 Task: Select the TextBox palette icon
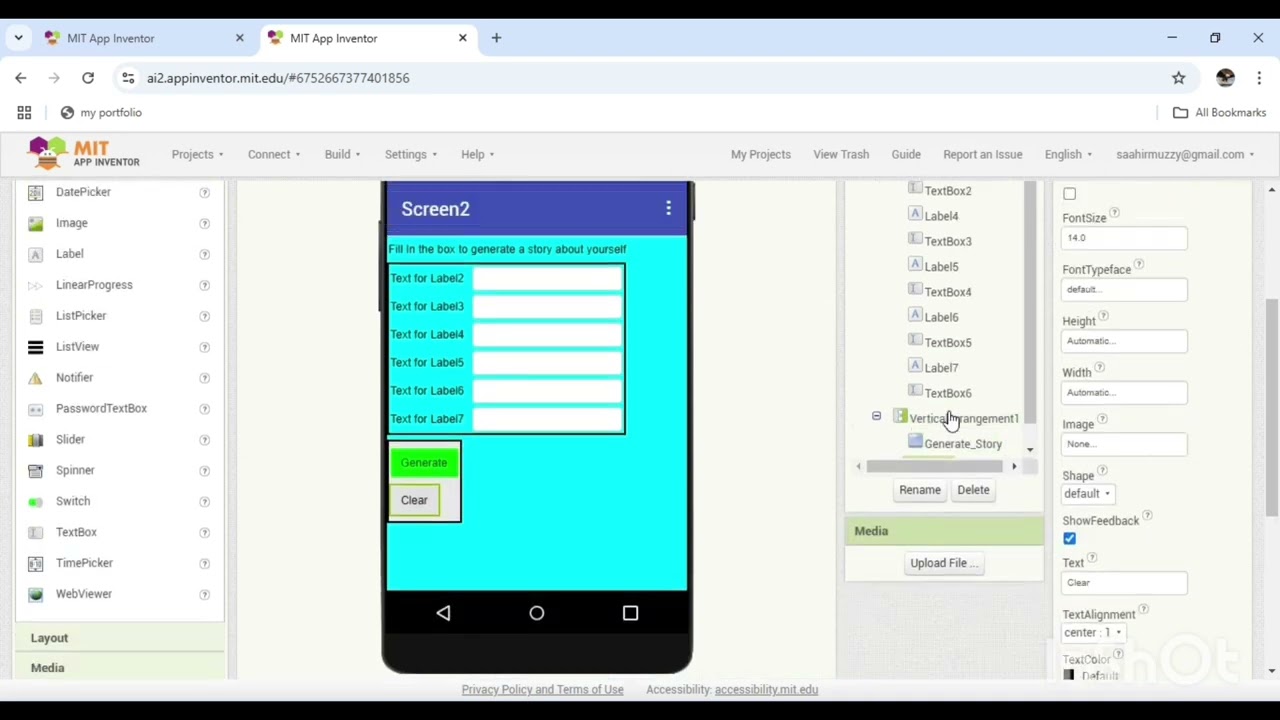(36, 533)
